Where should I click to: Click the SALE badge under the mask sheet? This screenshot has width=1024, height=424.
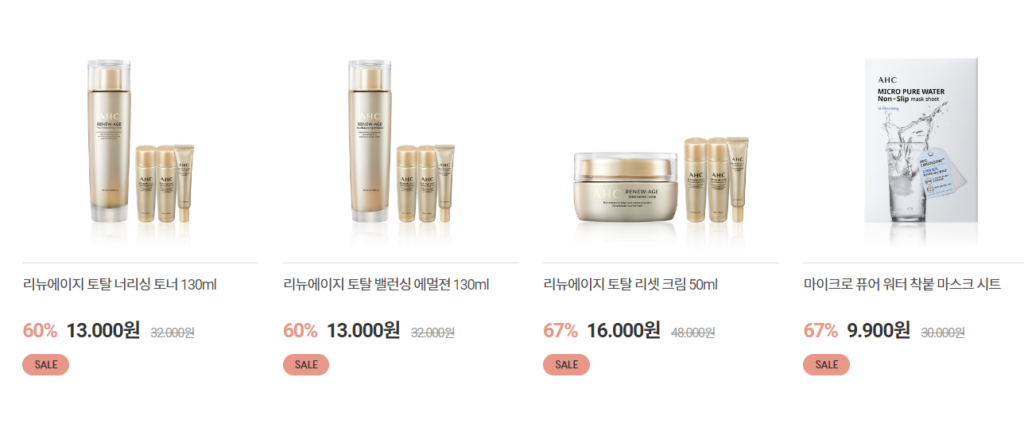point(826,365)
